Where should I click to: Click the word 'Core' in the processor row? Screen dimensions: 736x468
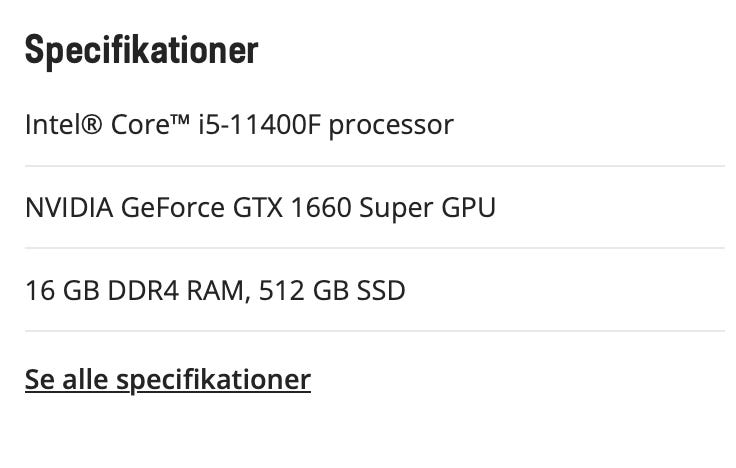tap(140, 125)
